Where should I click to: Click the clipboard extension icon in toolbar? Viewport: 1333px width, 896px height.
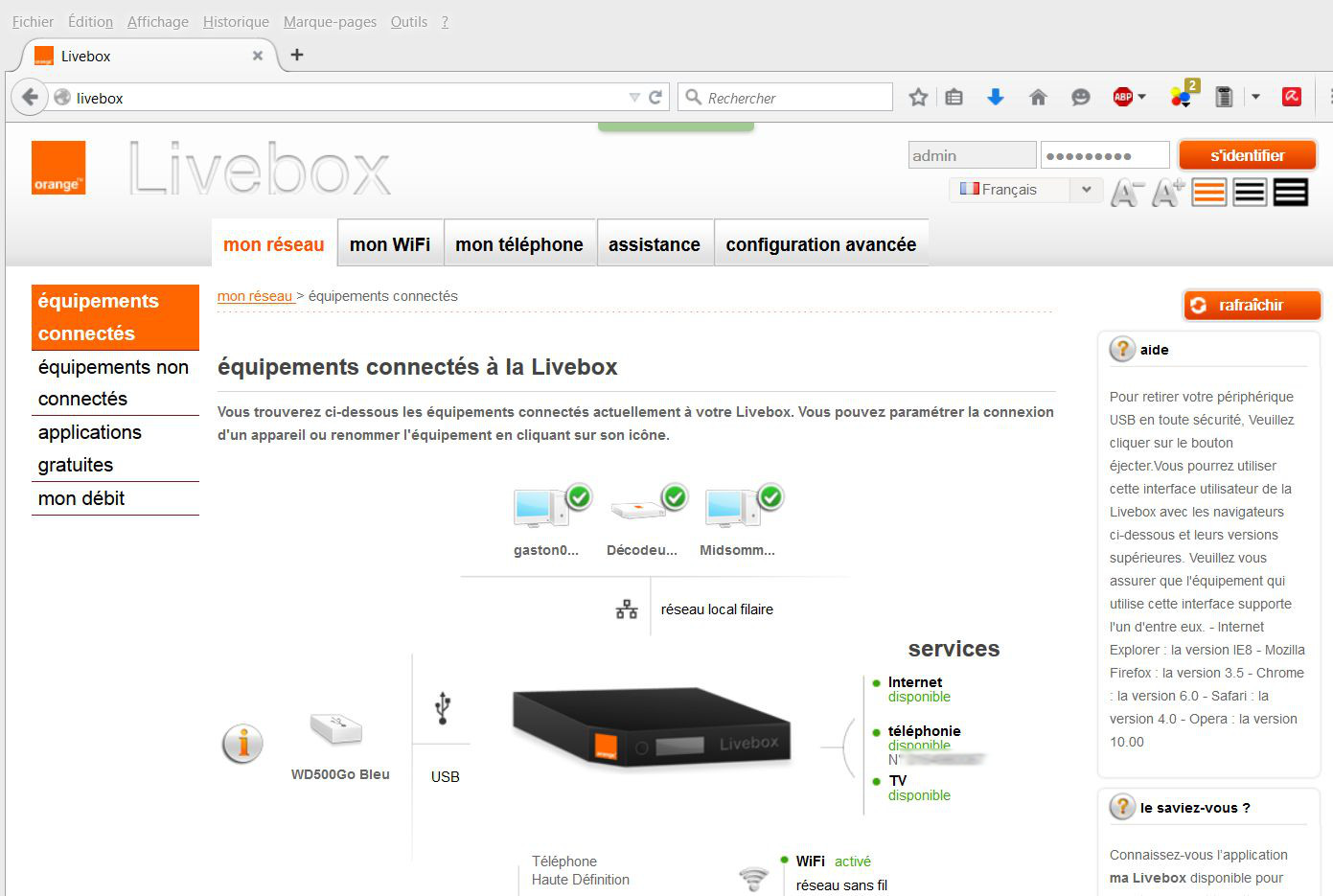[1223, 97]
